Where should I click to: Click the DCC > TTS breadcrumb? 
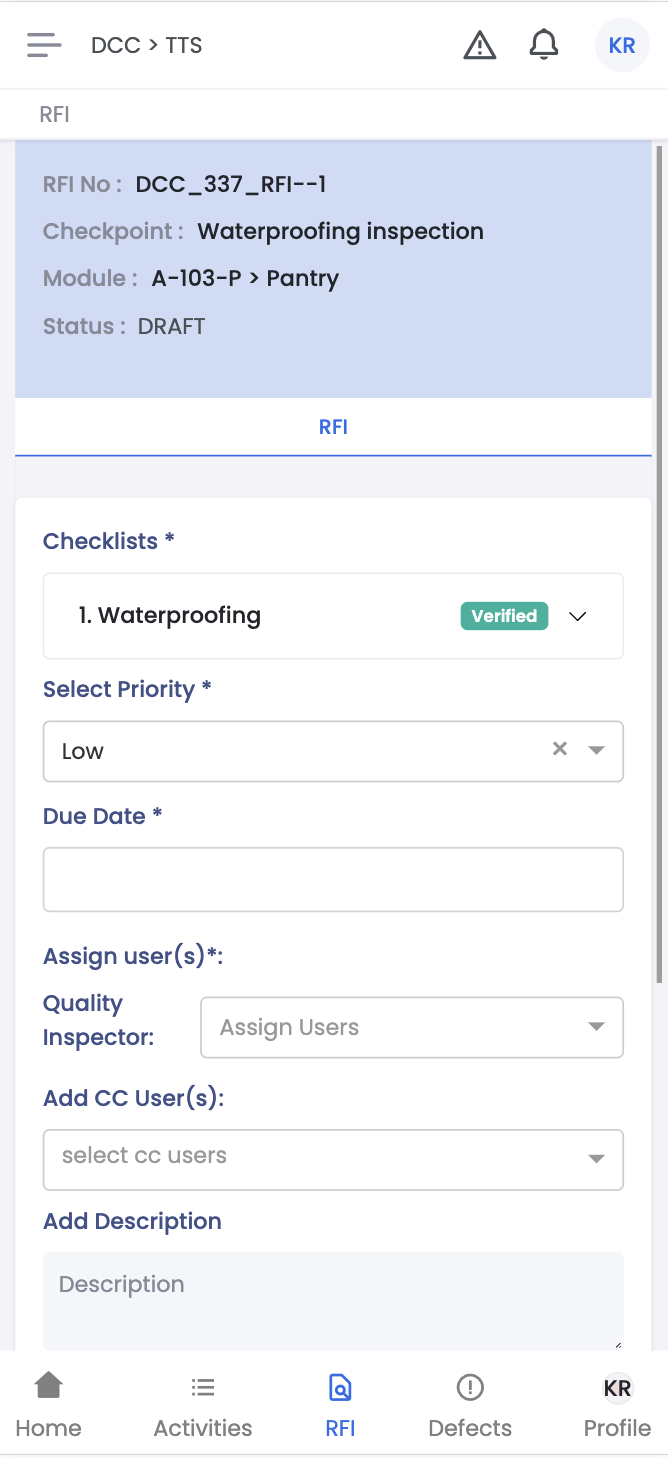[x=147, y=46]
